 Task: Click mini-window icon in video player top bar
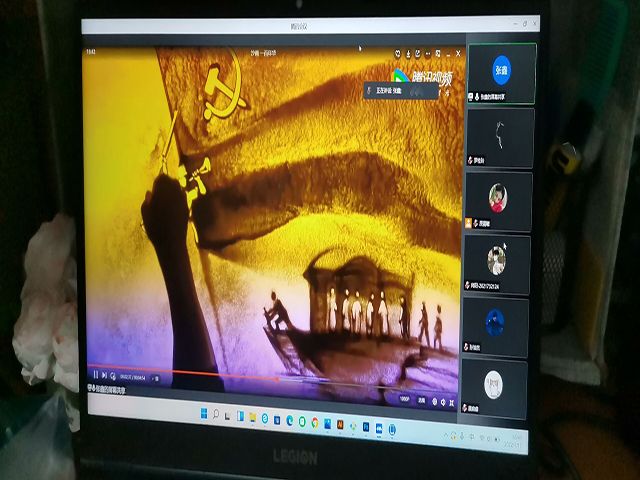pyautogui.click(x=438, y=53)
